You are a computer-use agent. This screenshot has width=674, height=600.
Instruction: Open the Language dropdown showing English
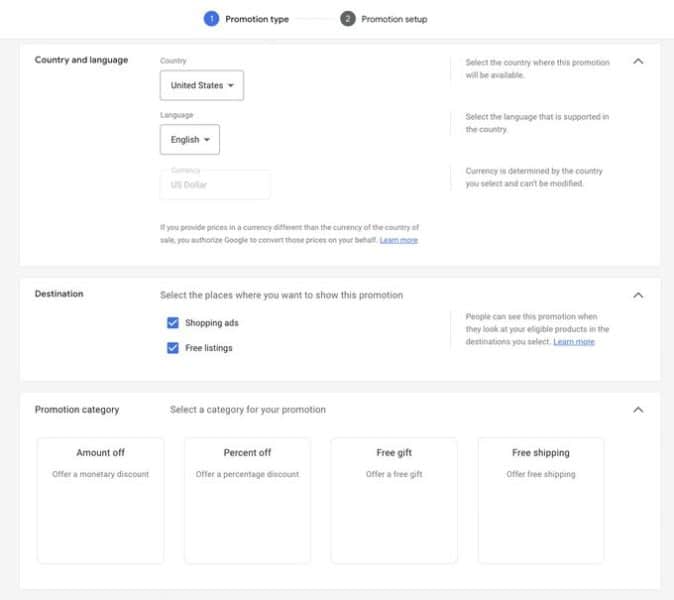(x=190, y=140)
